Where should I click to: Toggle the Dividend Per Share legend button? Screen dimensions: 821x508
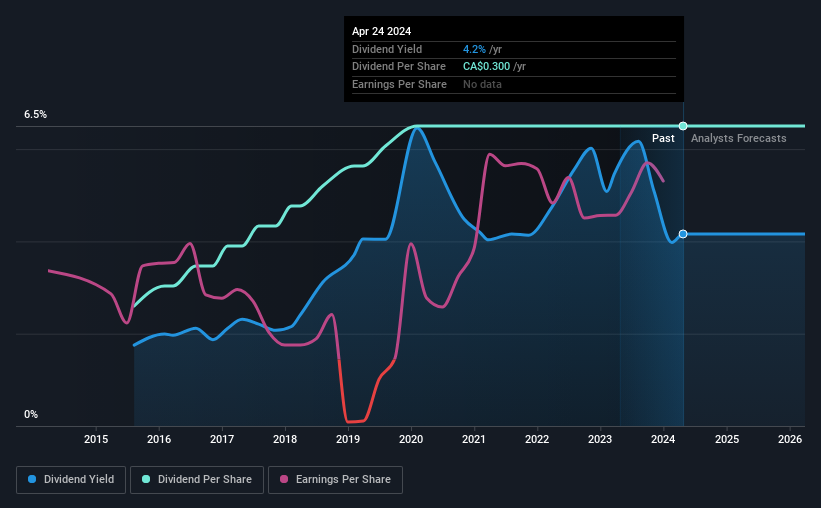coord(197,480)
